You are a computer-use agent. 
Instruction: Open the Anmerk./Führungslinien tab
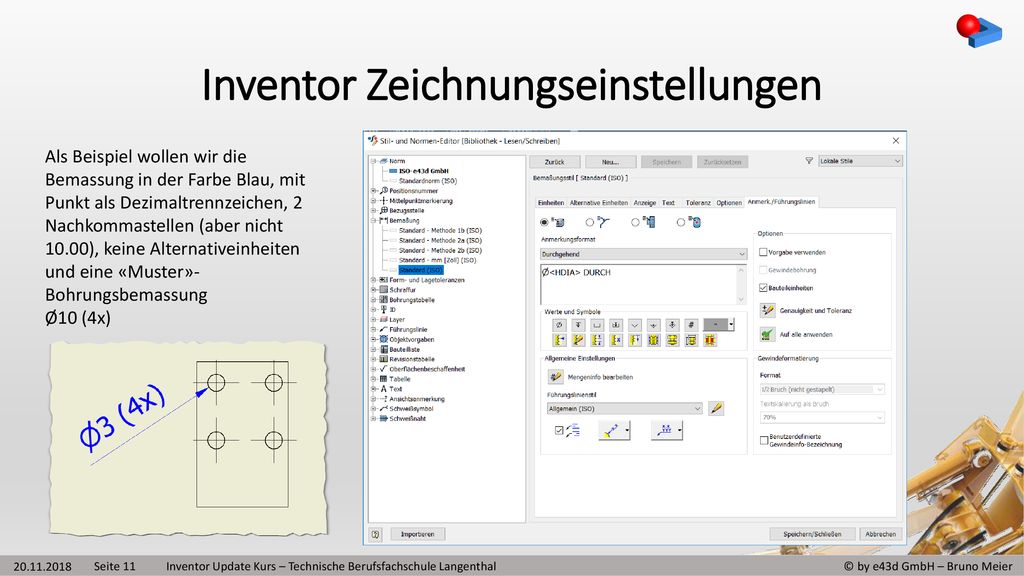point(781,202)
